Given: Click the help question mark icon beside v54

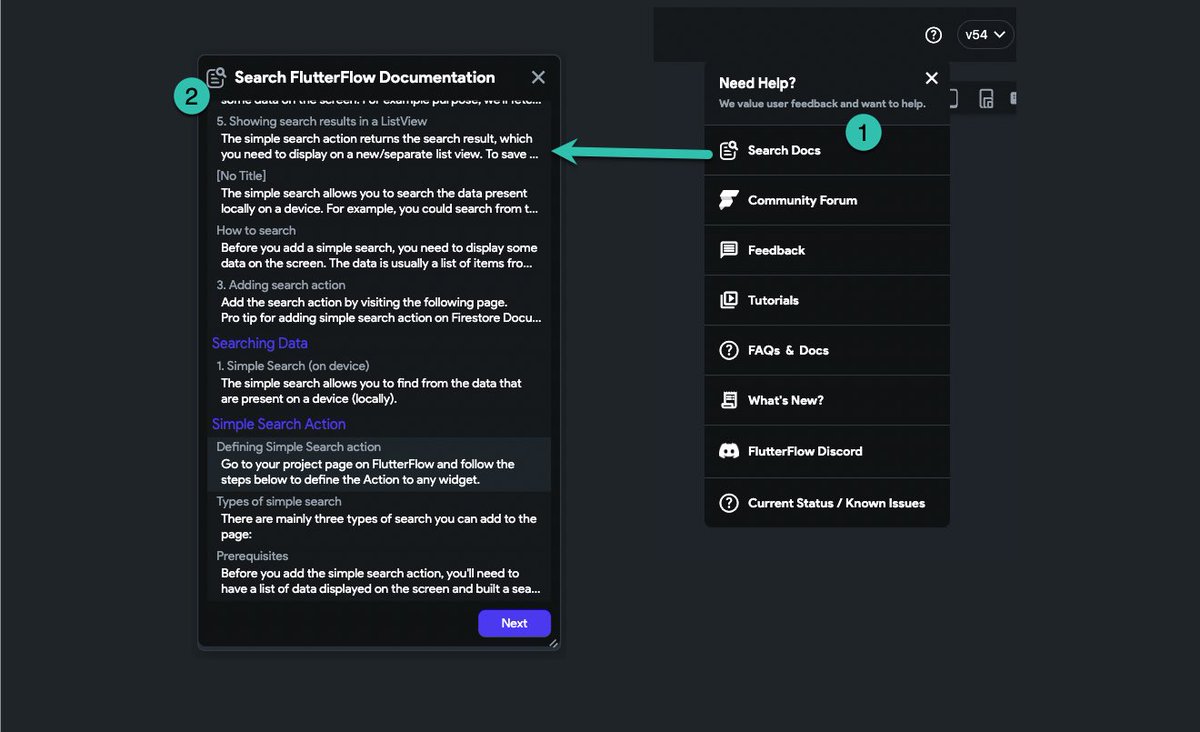Looking at the screenshot, I should coord(933,35).
